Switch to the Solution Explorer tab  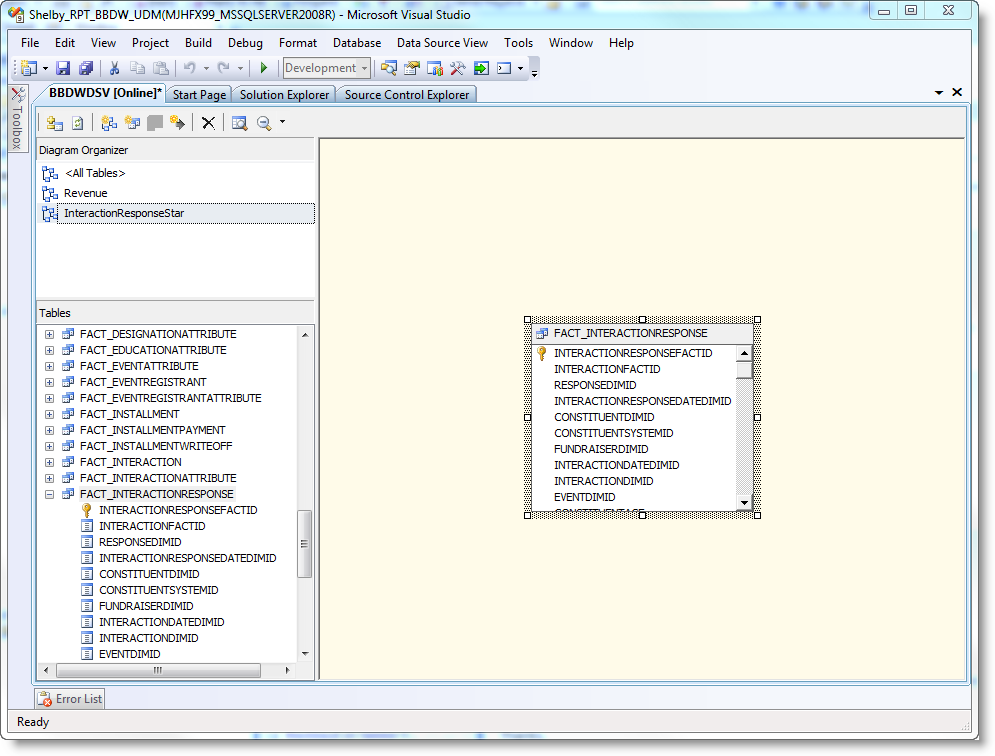284,95
